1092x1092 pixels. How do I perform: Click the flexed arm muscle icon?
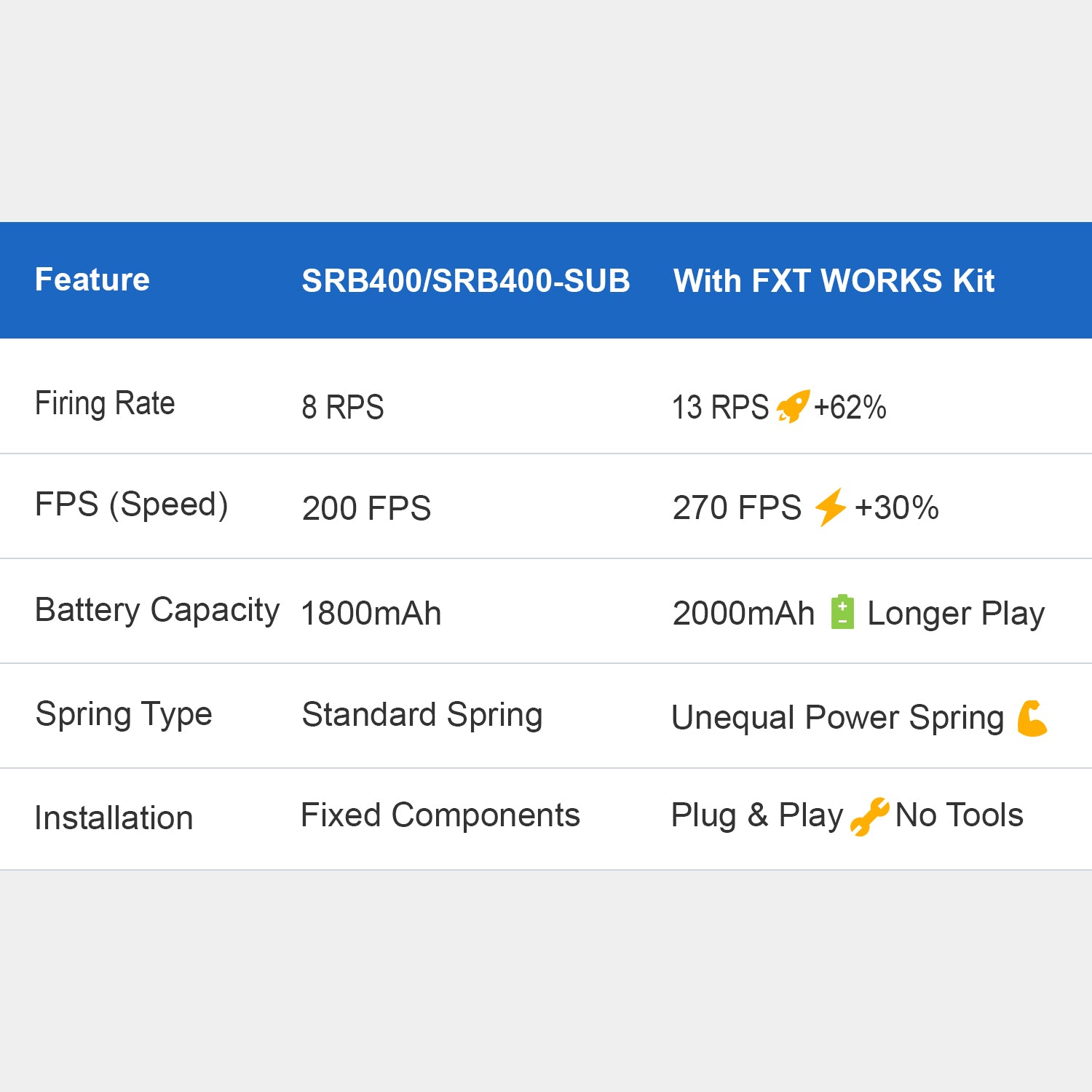[1032, 718]
